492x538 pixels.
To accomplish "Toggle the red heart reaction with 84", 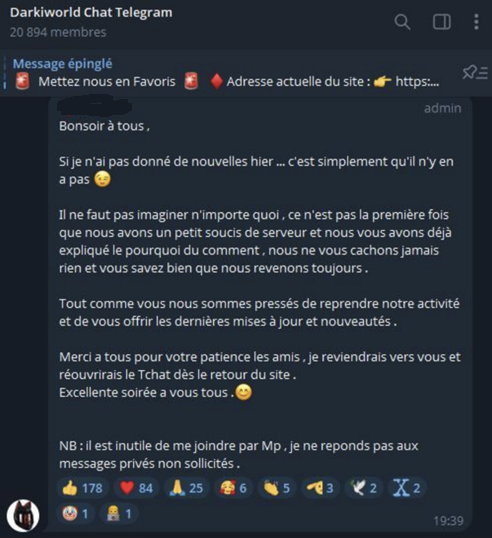I will click(136, 488).
